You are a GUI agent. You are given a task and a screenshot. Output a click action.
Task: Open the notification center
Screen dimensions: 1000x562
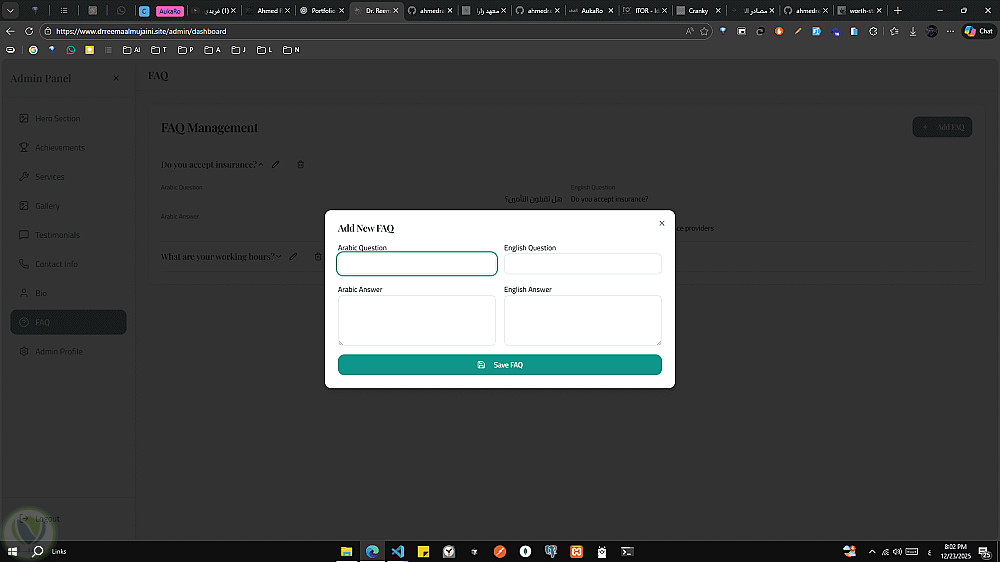point(985,552)
